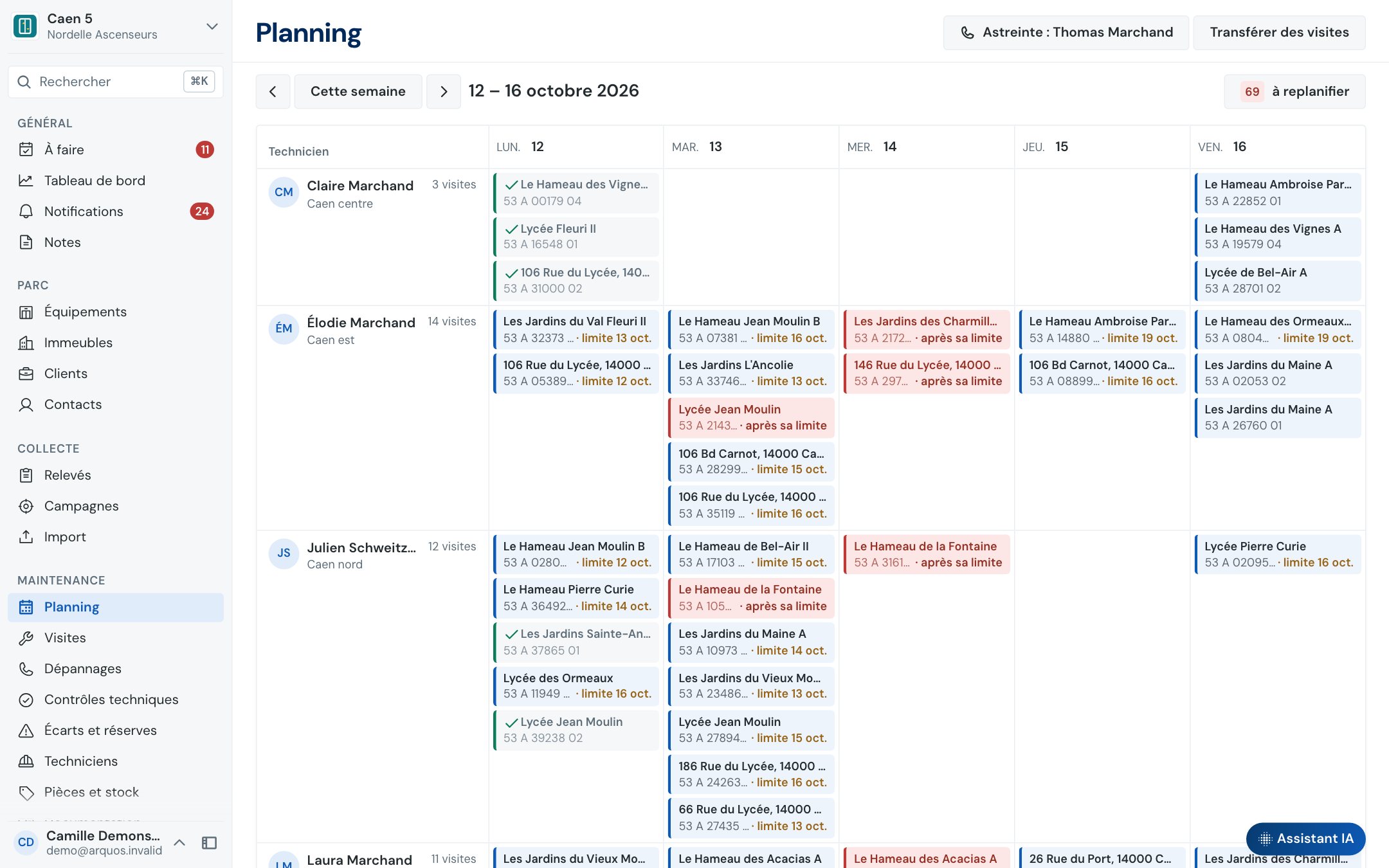Viewport: 1389px width, 868px height.
Task: Open Lycée des Ormeaux visit card
Action: point(576,686)
